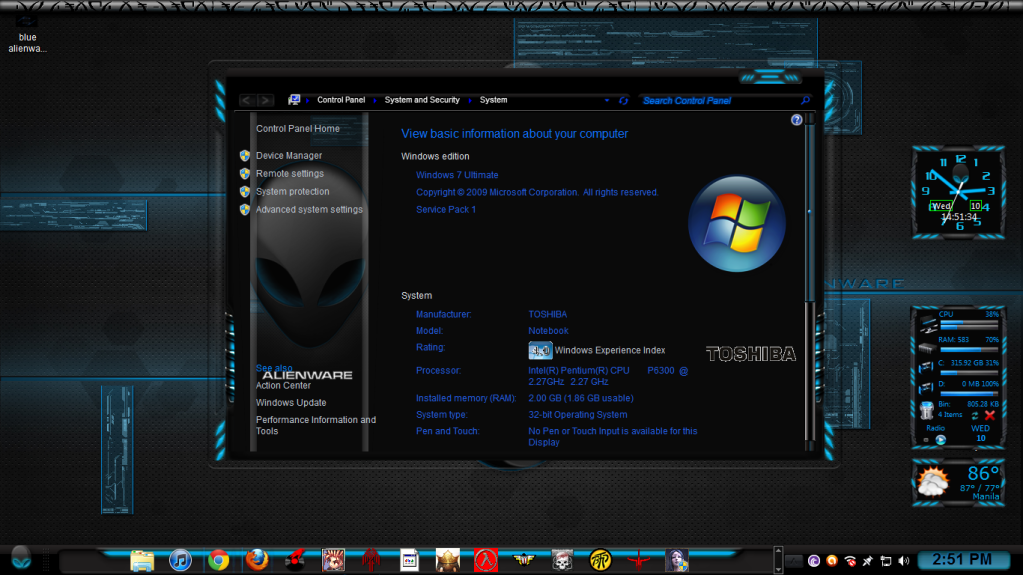
Task: Expand the arrow after Control Panel breadcrumb
Action: click(375, 101)
